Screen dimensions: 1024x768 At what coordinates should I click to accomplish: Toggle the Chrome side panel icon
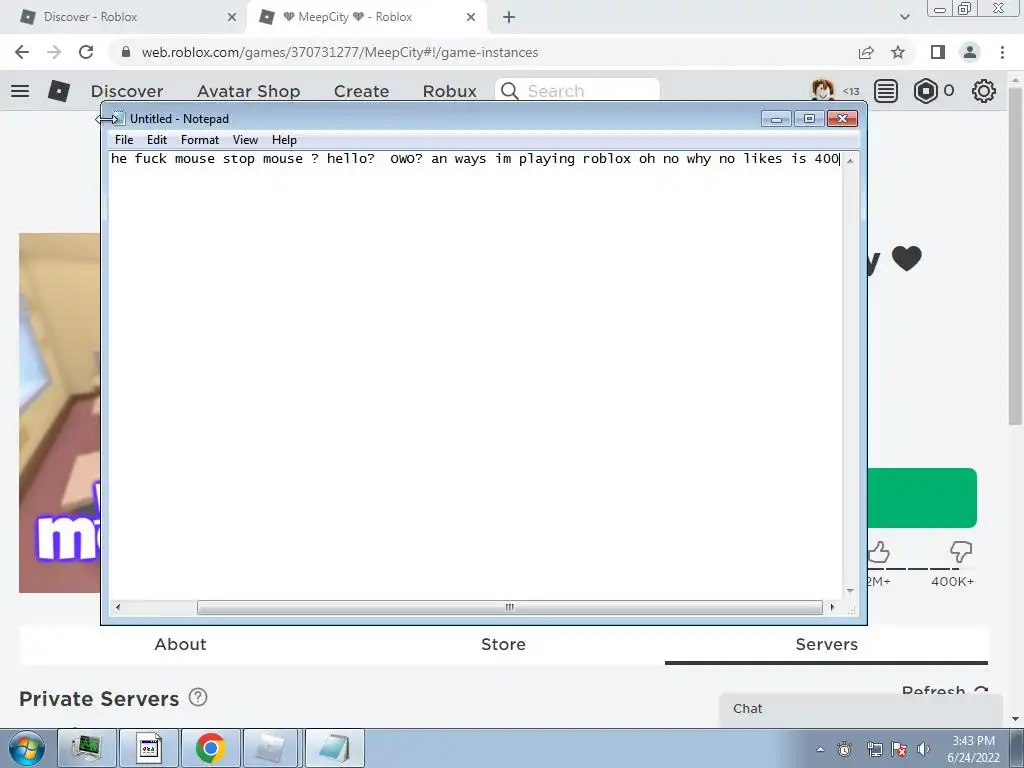(938, 52)
